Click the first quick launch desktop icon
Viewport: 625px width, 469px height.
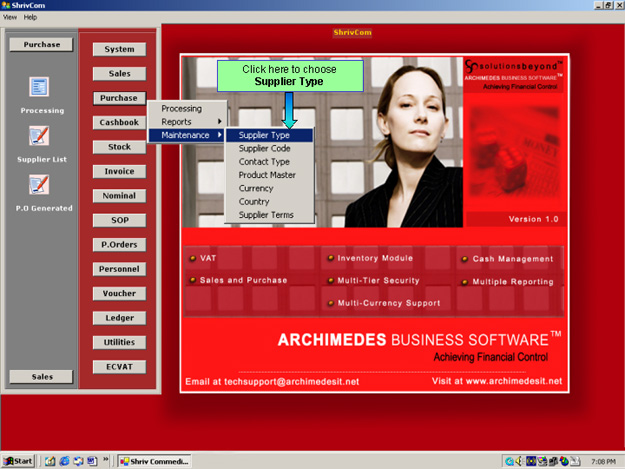(50, 461)
